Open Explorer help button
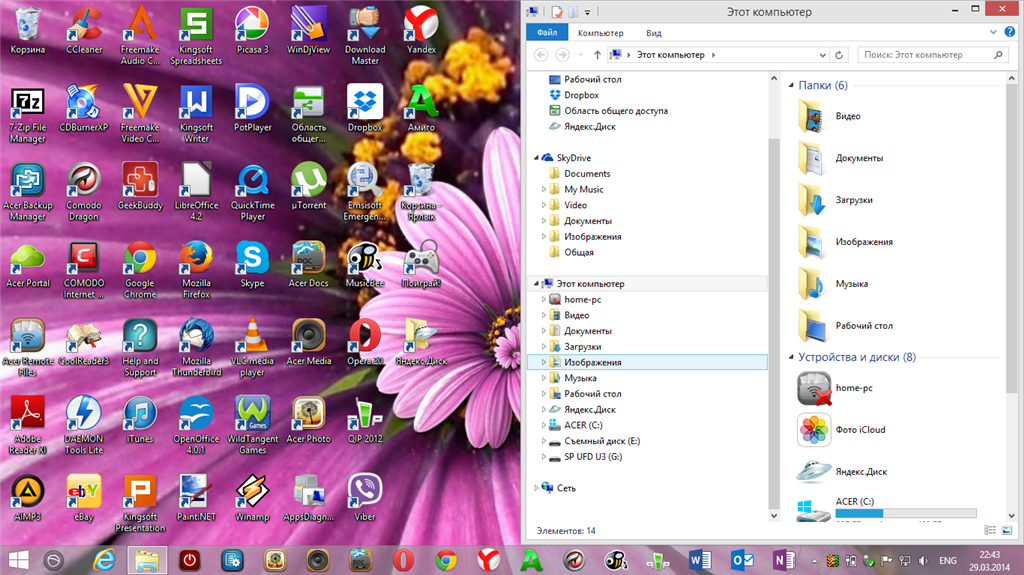1024x575 pixels. pyautogui.click(x=1010, y=31)
